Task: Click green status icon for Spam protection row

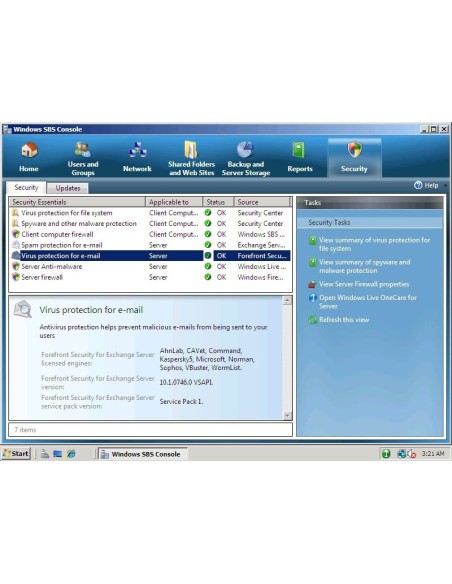Action: click(x=208, y=245)
